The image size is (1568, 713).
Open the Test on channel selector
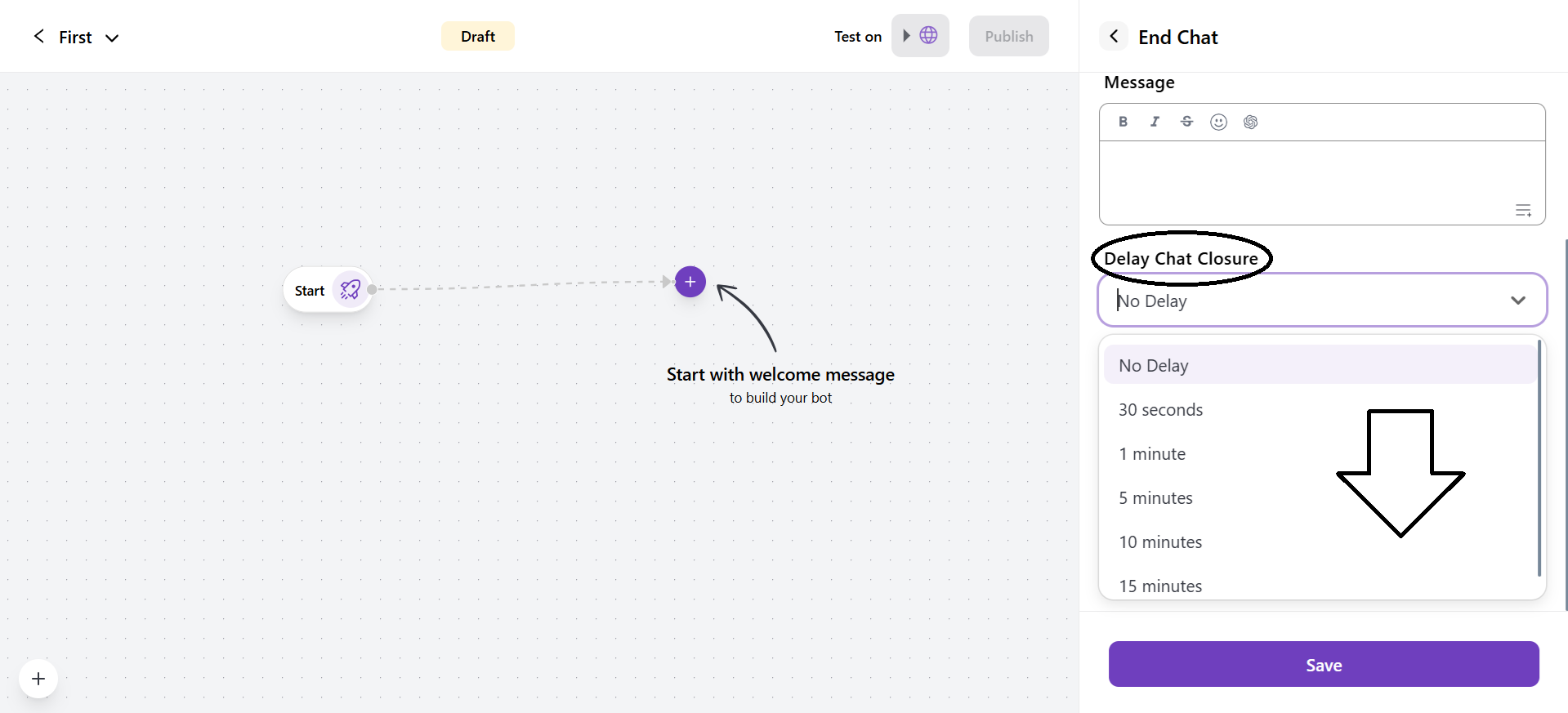point(920,36)
